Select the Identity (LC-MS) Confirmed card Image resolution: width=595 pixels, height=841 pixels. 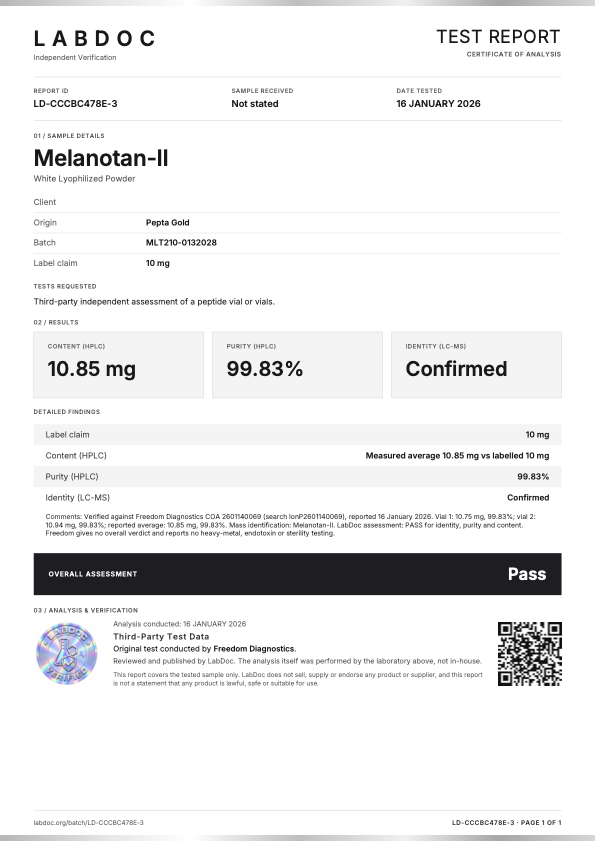[476, 365]
